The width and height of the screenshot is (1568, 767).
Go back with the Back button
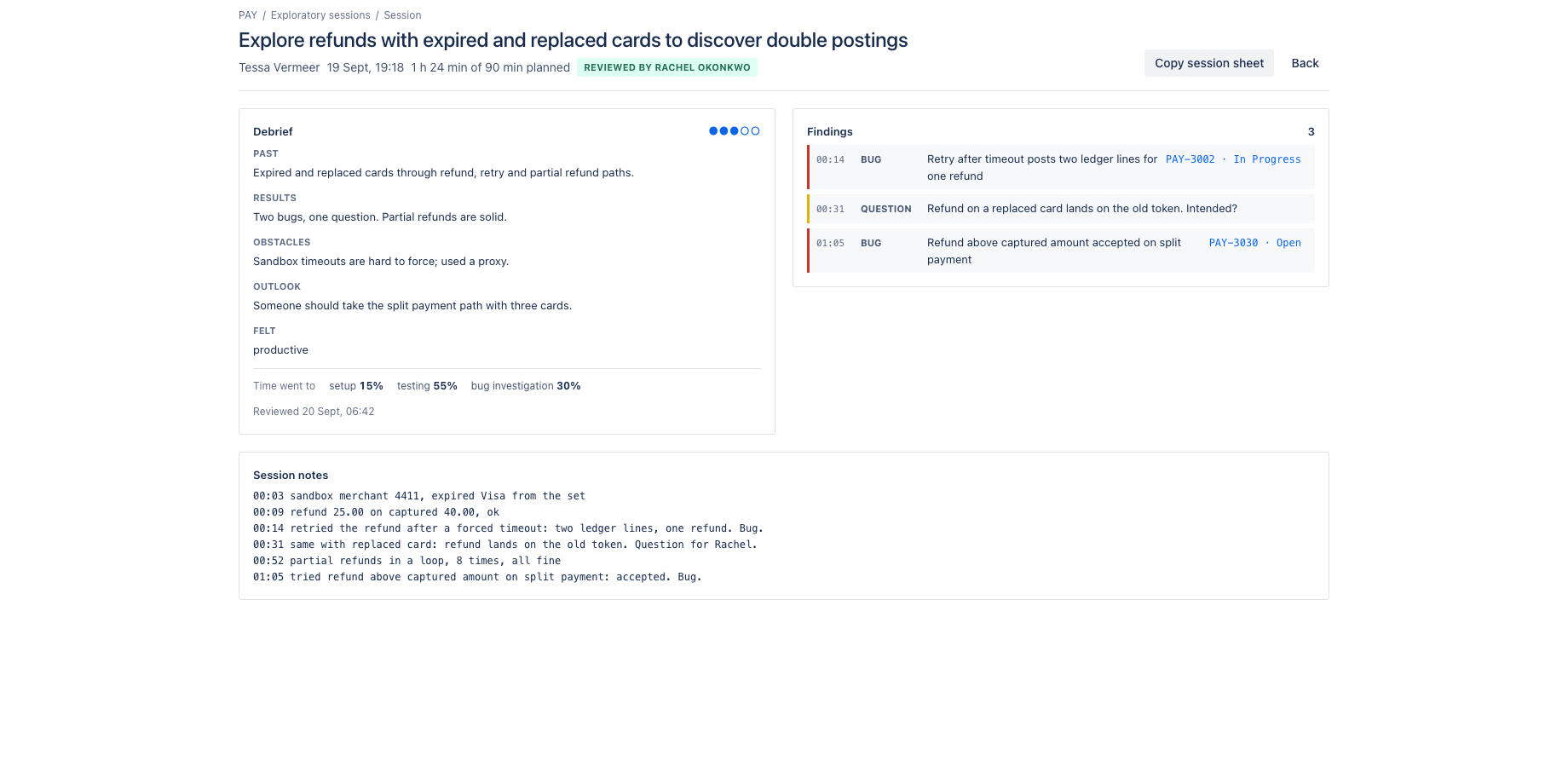click(x=1305, y=63)
